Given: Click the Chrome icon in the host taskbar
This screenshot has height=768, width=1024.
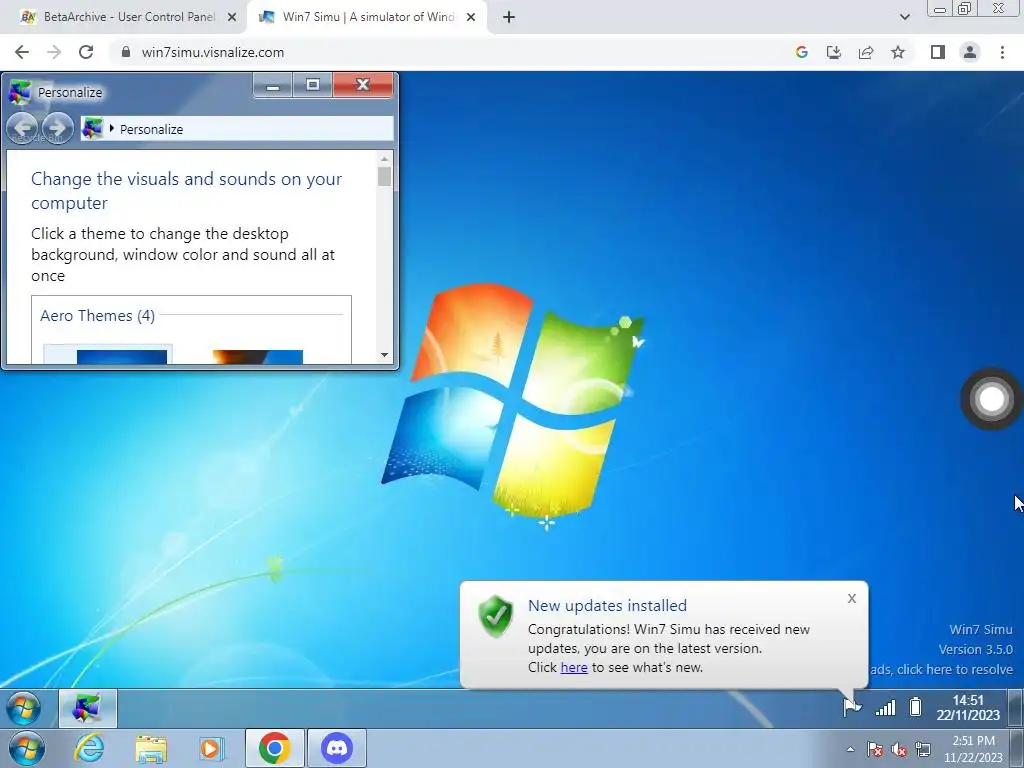Looking at the screenshot, I should (x=274, y=748).
